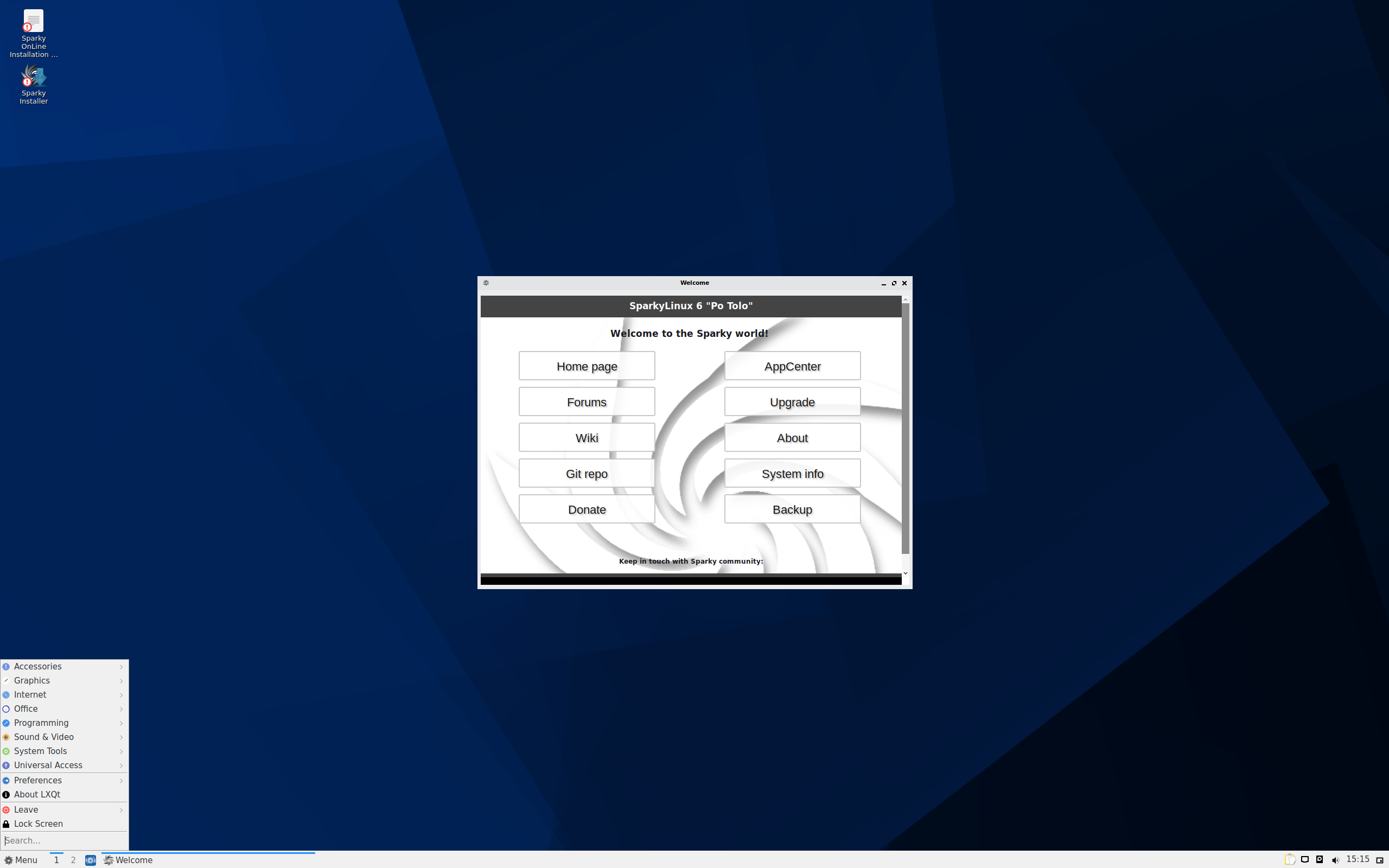Select the Sparky Installer desktop icon
Viewport: 1389px width, 868px height.
33,84
